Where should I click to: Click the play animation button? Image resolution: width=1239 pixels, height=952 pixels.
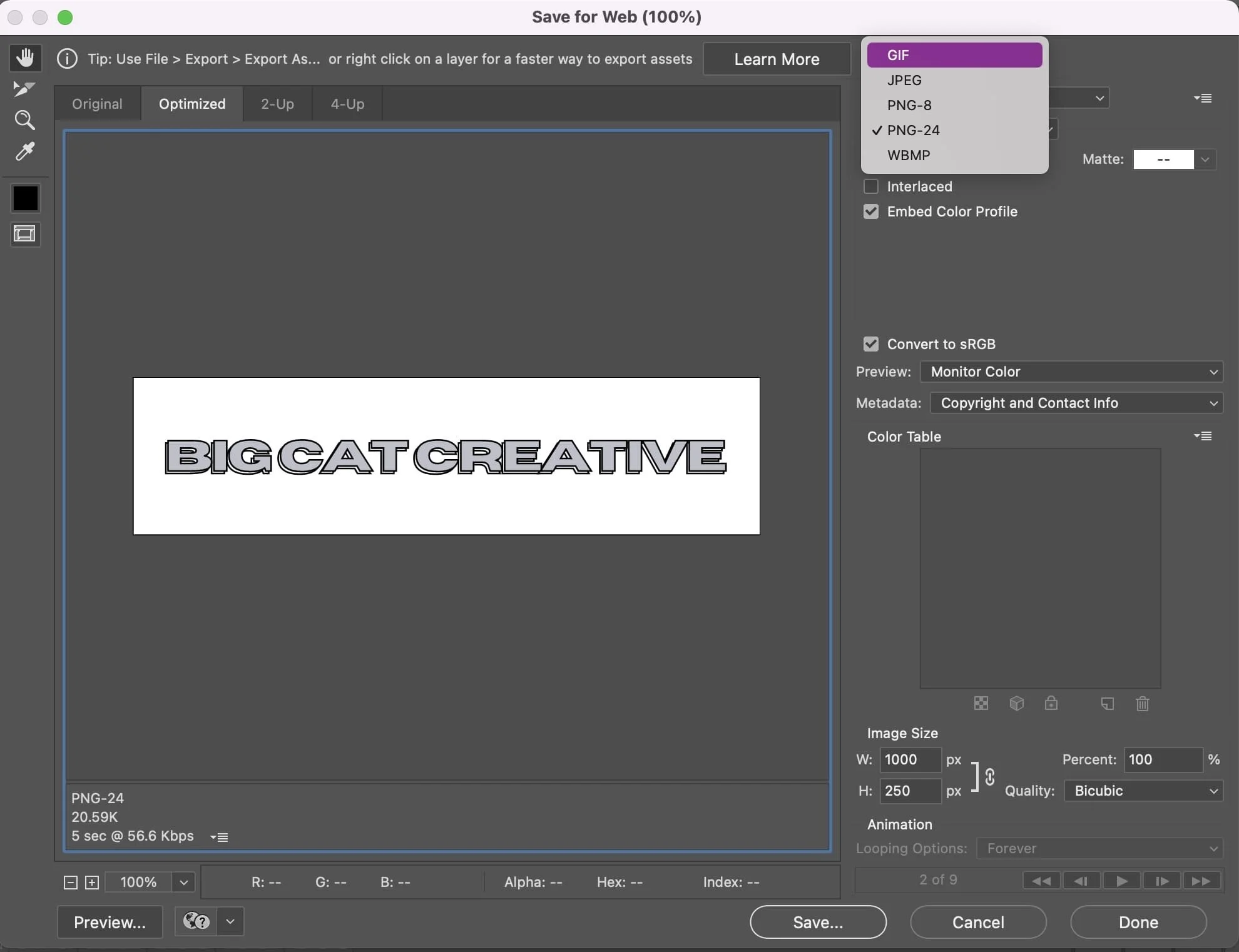pos(1121,881)
